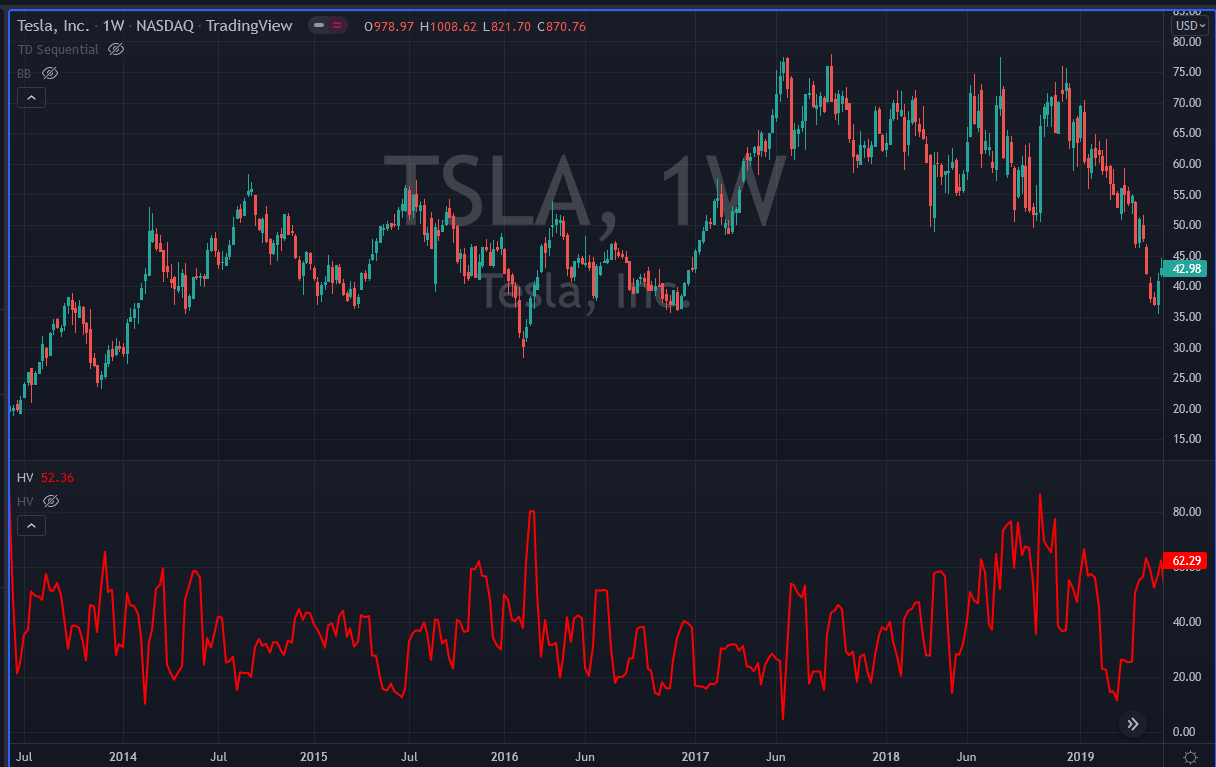Click the low value L821.70
The height and width of the screenshot is (767, 1216).
[x=507, y=26]
